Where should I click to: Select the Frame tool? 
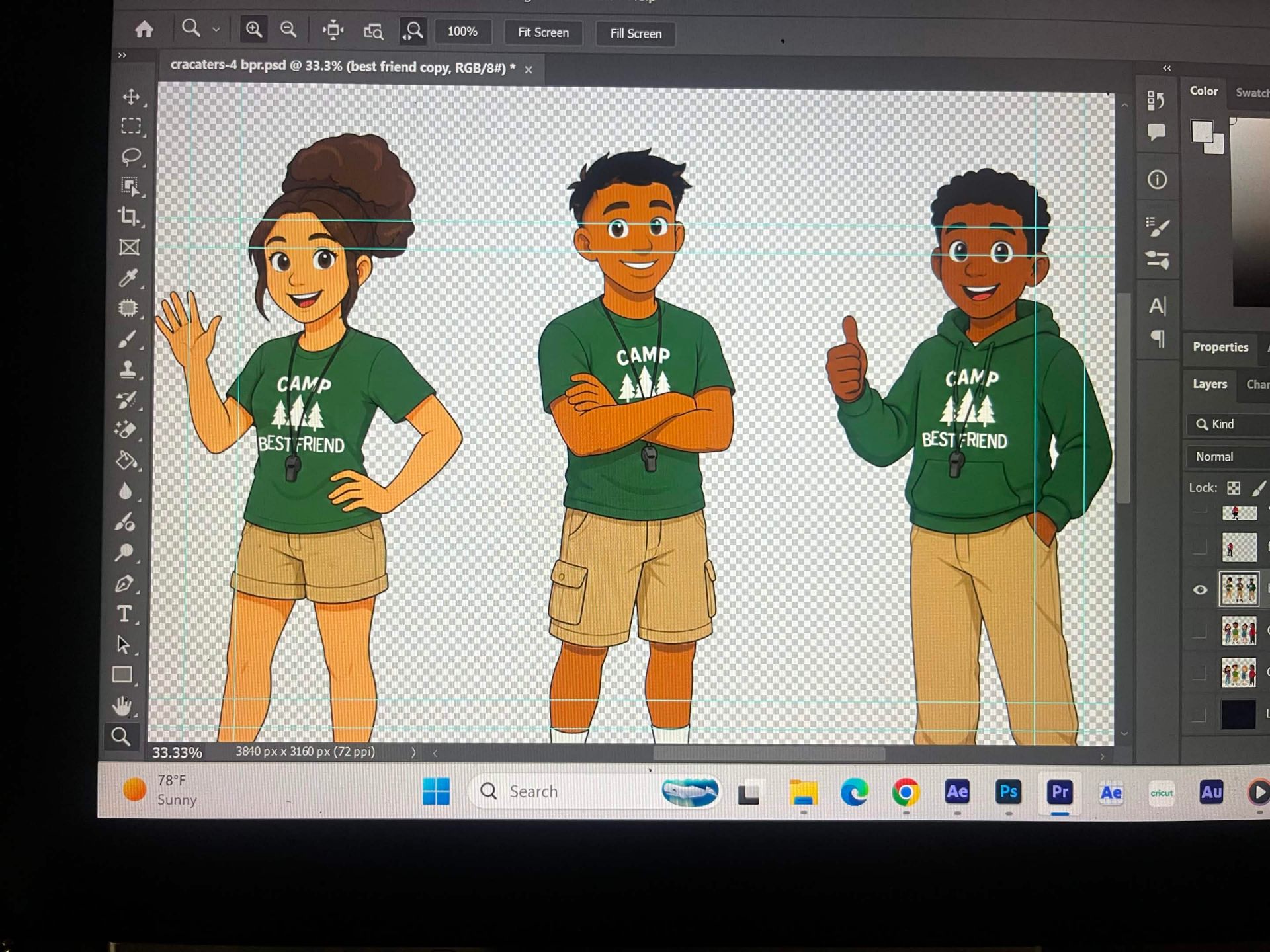point(129,247)
